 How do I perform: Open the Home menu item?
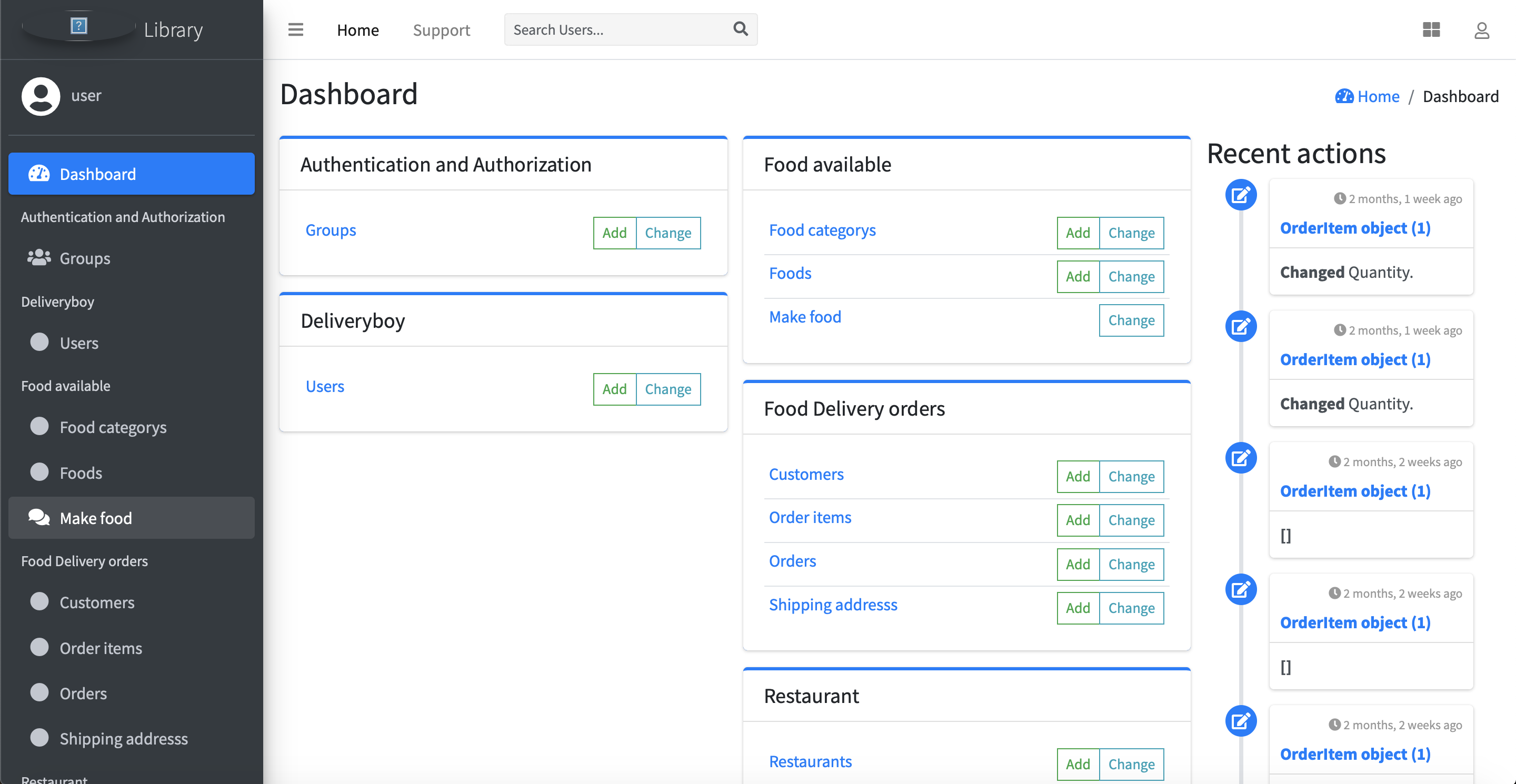pos(358,28)
